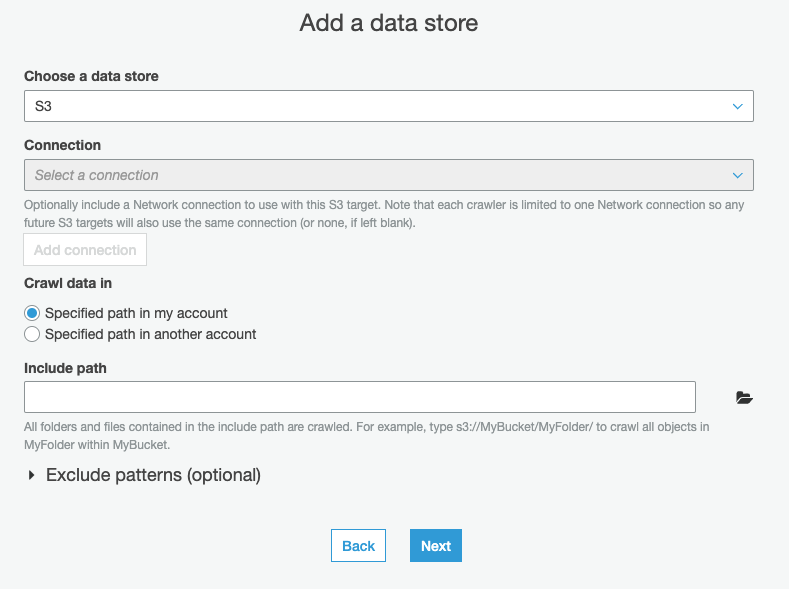The height and width of the screenshot is (589, 789).
Task: Go back with the Back button
Action: [358, 545]
